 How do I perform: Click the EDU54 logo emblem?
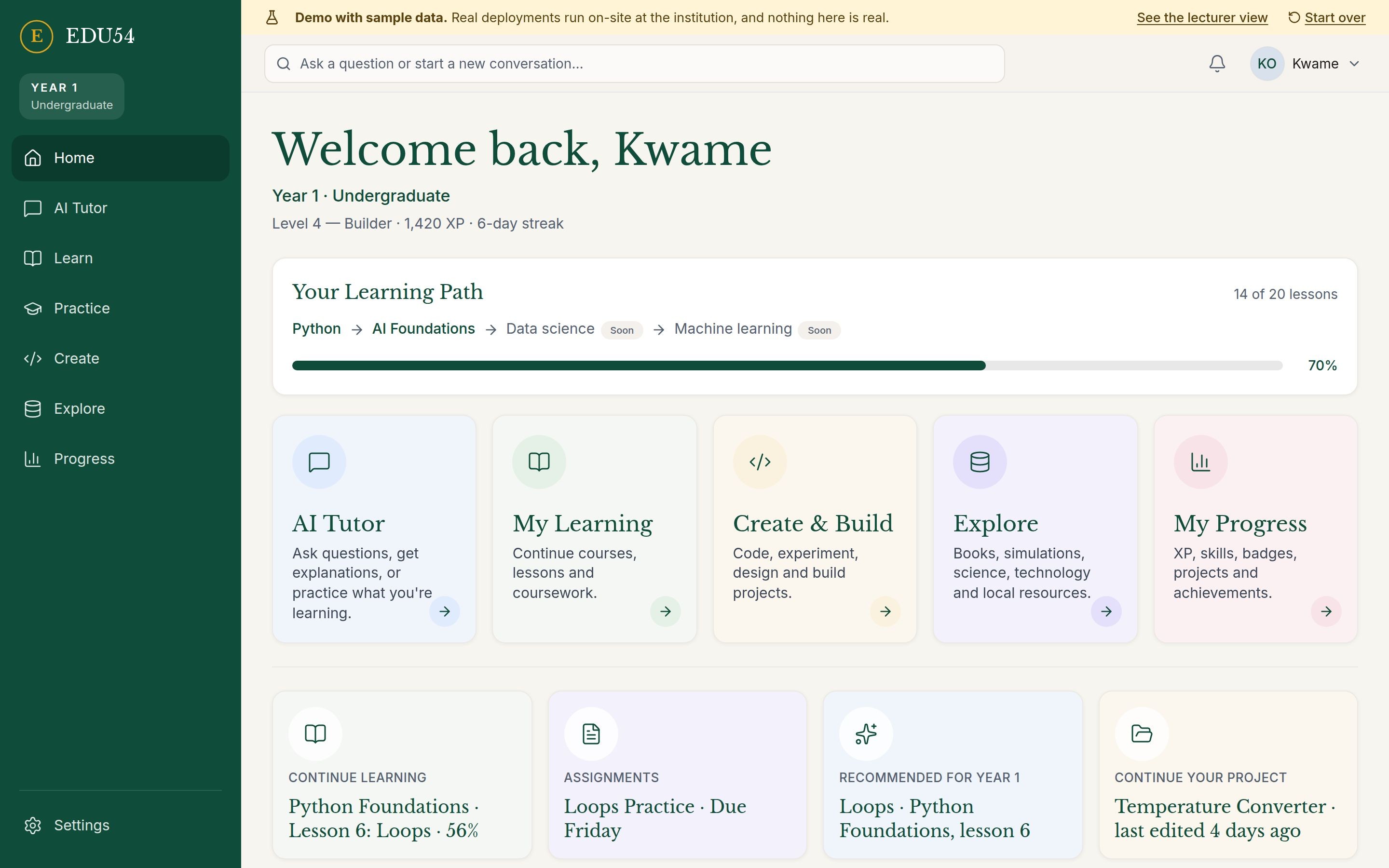pos(37,36)
